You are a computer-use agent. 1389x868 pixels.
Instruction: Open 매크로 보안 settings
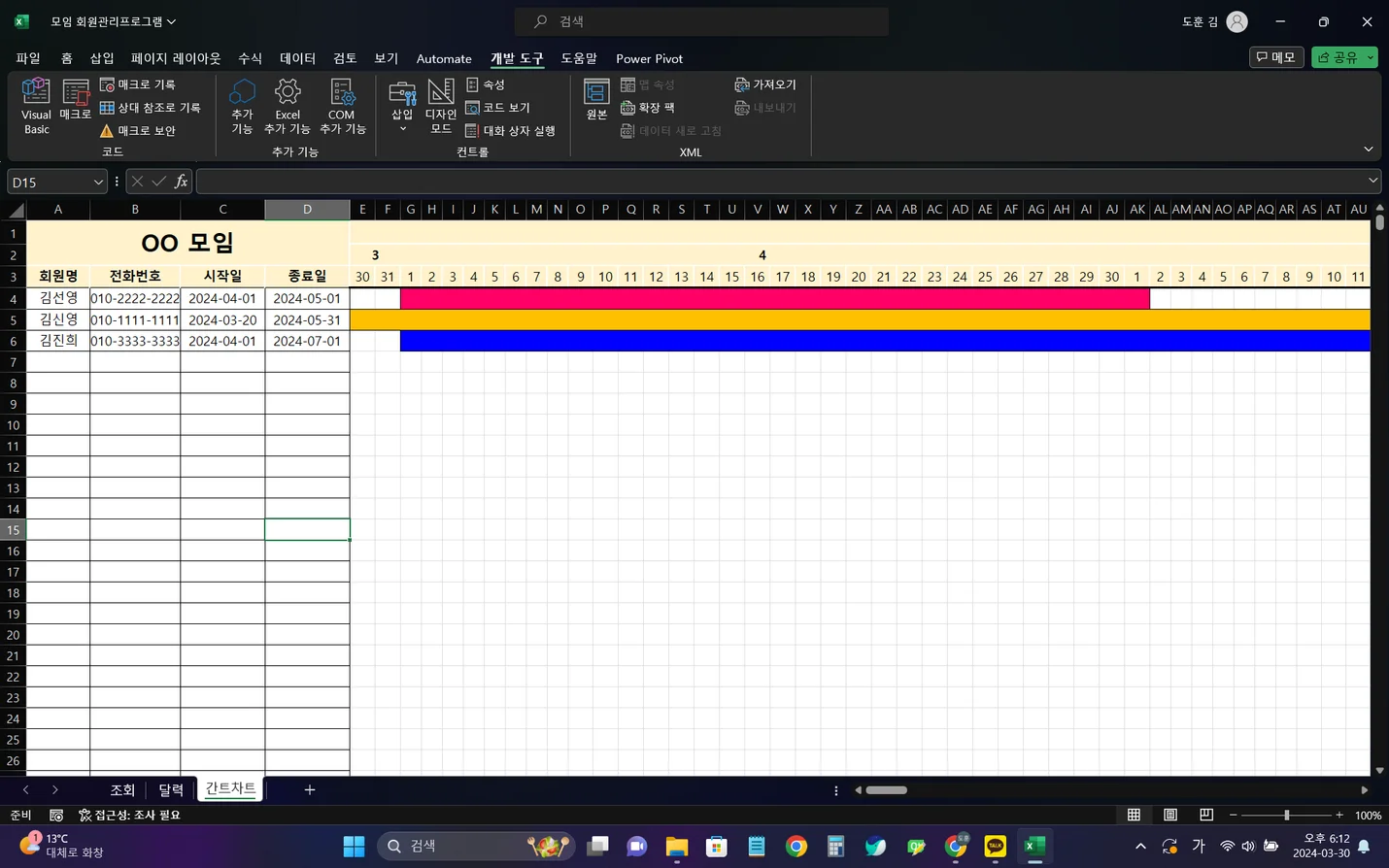tap(138, 130)
